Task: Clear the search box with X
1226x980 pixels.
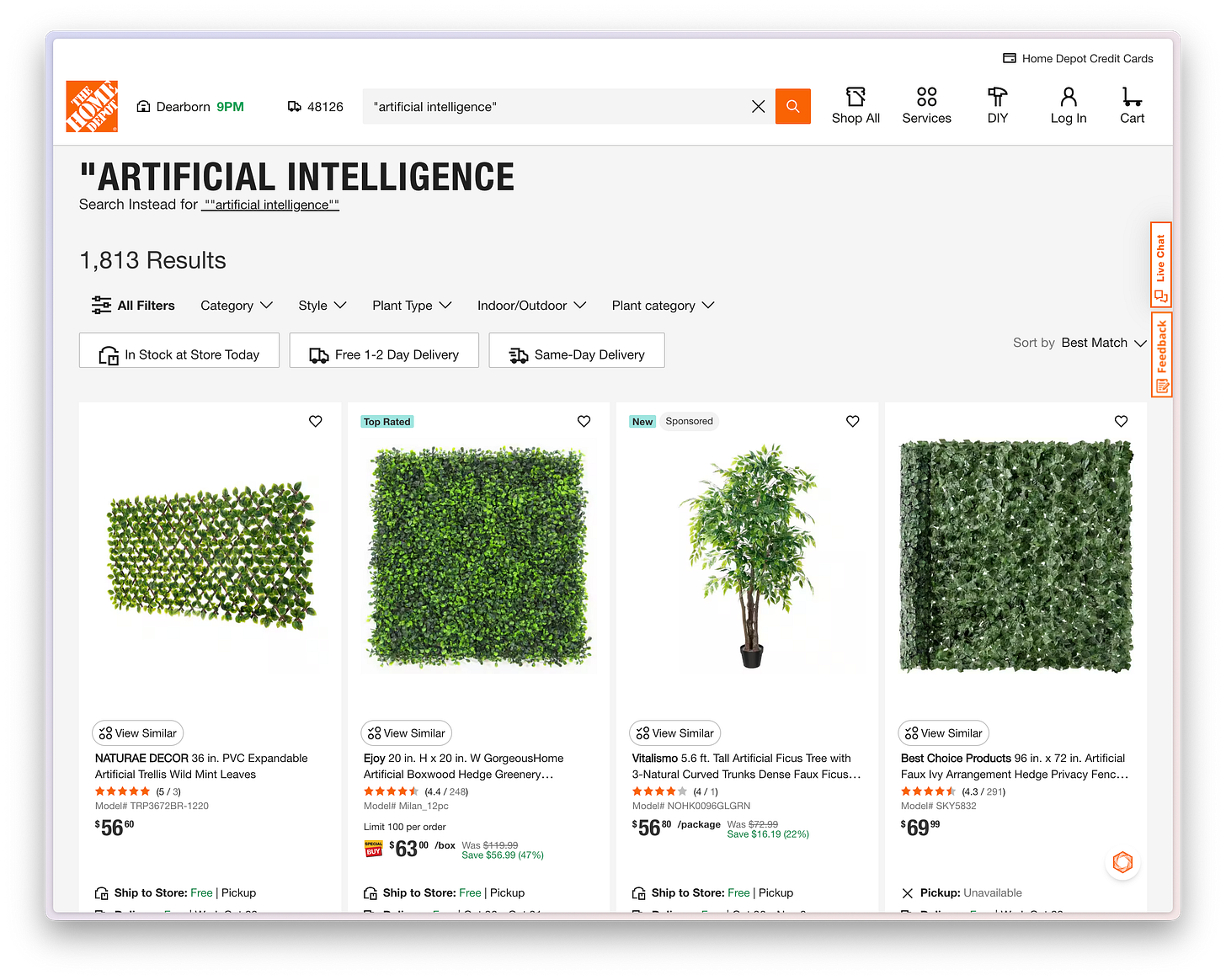Action: 758,107
